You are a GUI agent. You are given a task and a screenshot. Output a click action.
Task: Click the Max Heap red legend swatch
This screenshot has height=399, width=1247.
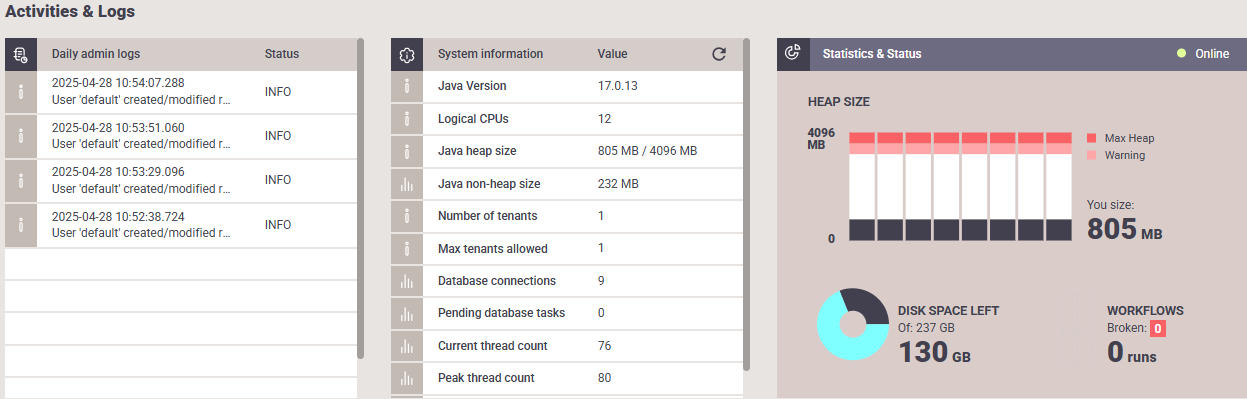pyautogui.click(x=1092, y=138)
